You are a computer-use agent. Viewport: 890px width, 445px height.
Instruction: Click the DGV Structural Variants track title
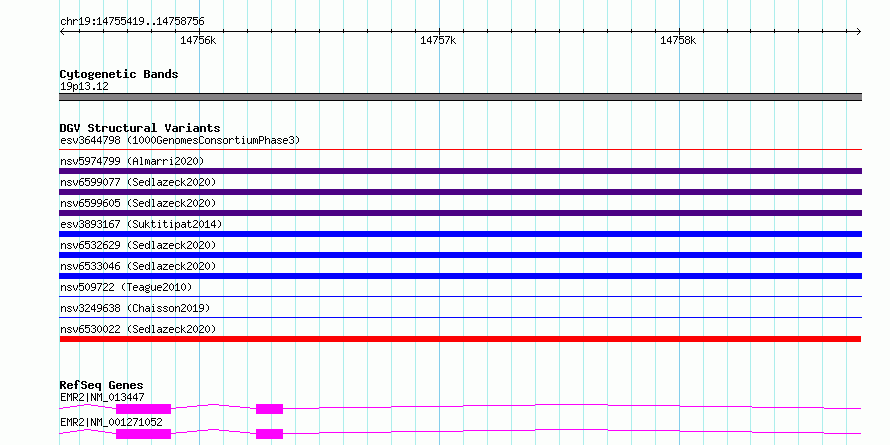140,128
